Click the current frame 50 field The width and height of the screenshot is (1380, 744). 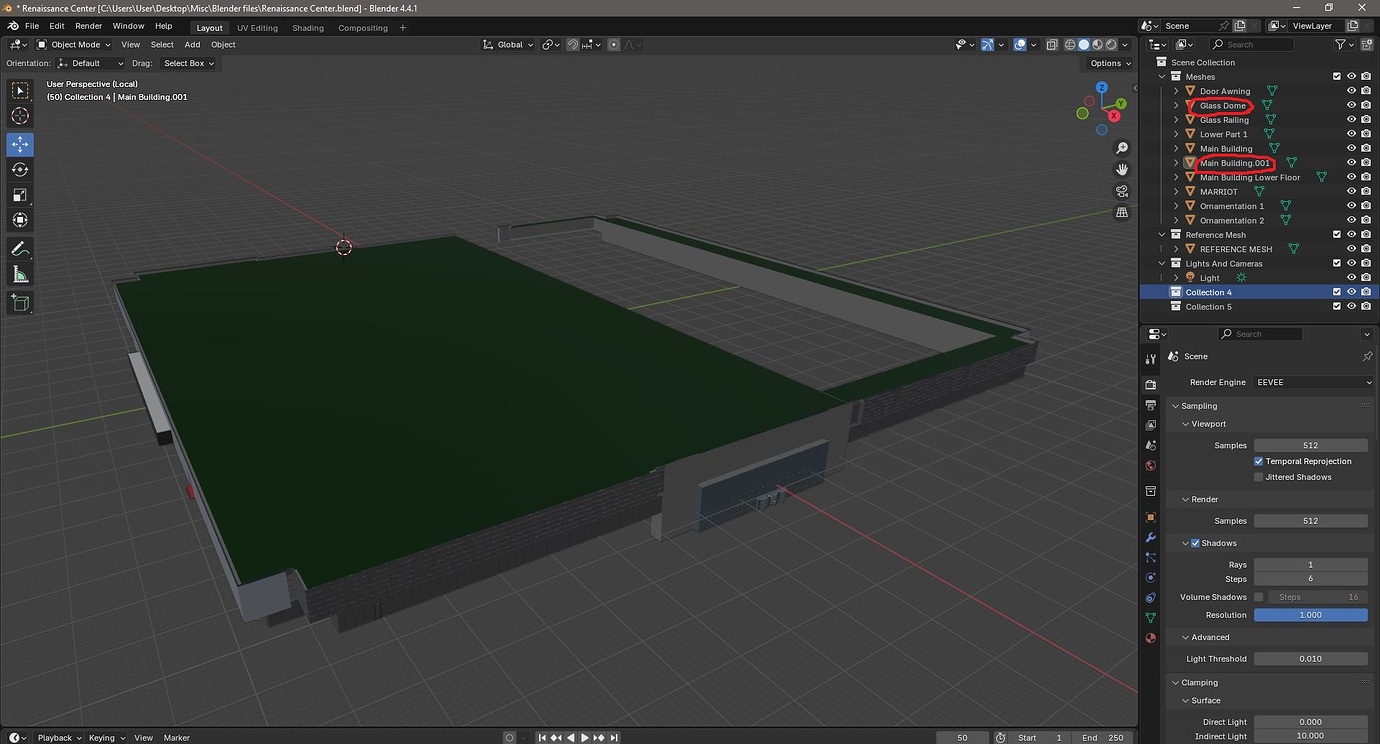(962, 737)
